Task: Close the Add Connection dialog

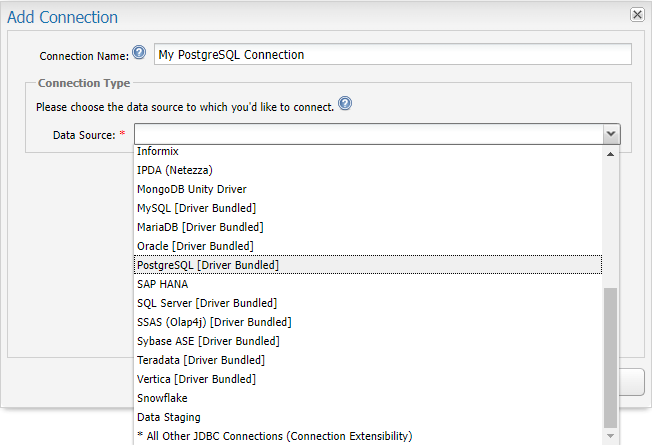Action: coord(637,15)
